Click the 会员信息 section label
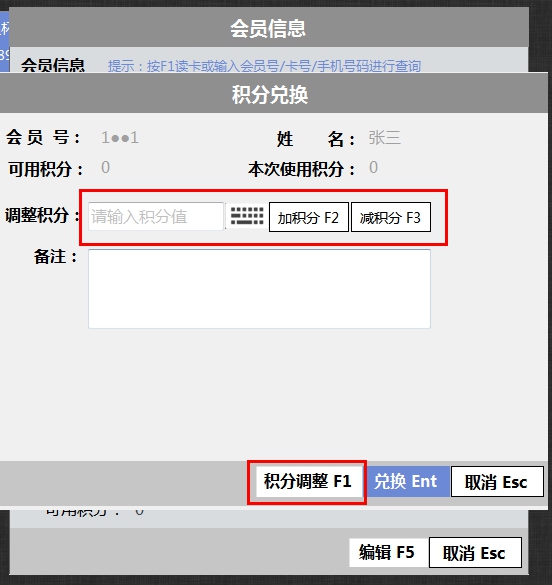The image size is (552, 585). pyautogui.click(x=53, y=65)
